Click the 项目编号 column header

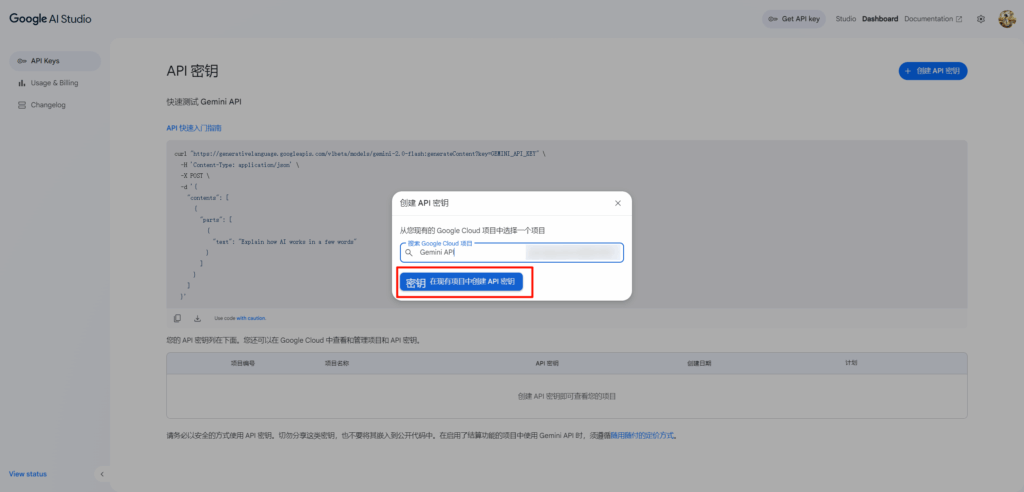pyautogui.click(x=243, y=363)
